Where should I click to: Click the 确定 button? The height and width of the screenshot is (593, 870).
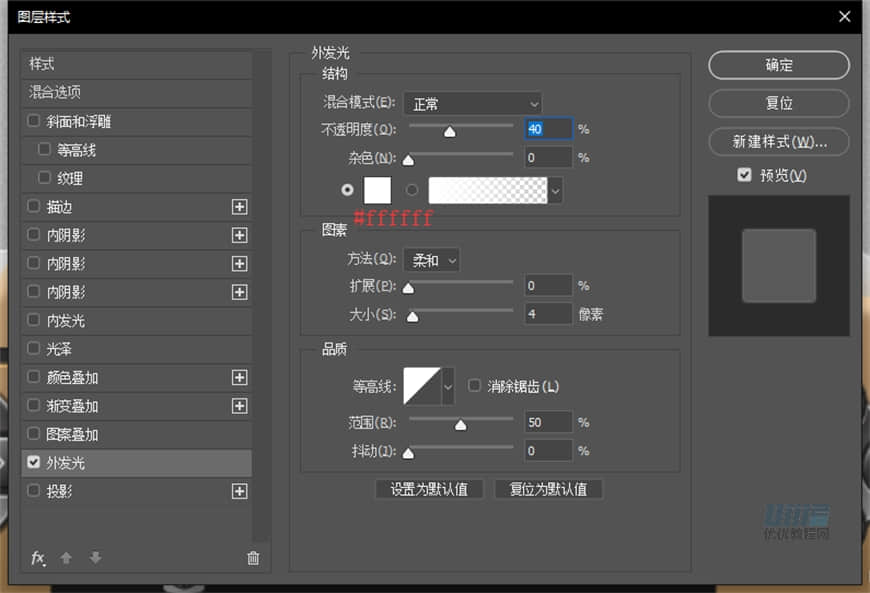click(778, 65)
